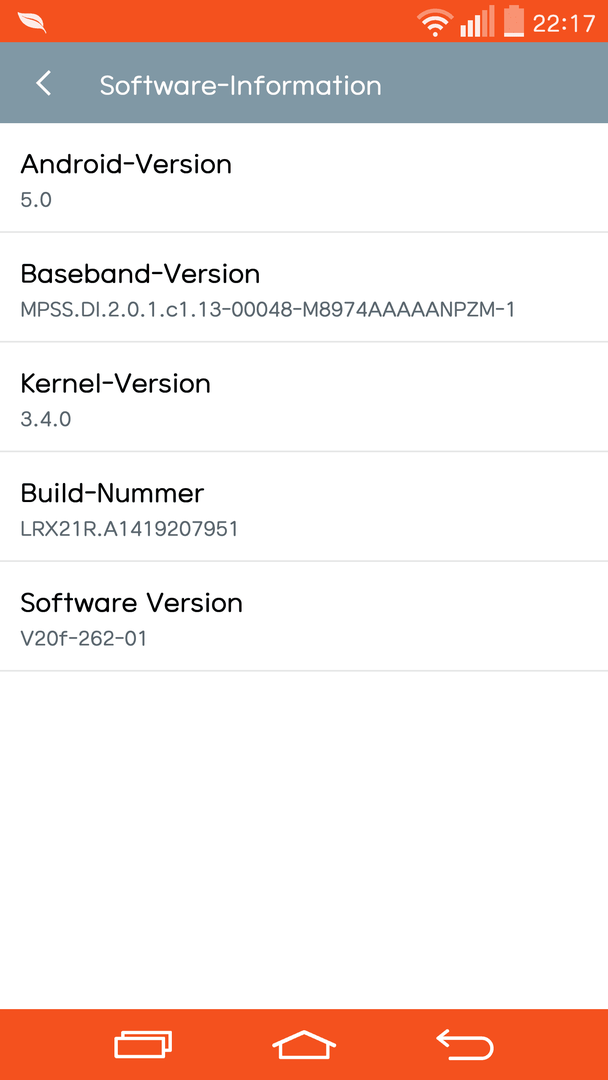Tap the home navigation button
The image size is (608, 1080).
point(304,1044)
